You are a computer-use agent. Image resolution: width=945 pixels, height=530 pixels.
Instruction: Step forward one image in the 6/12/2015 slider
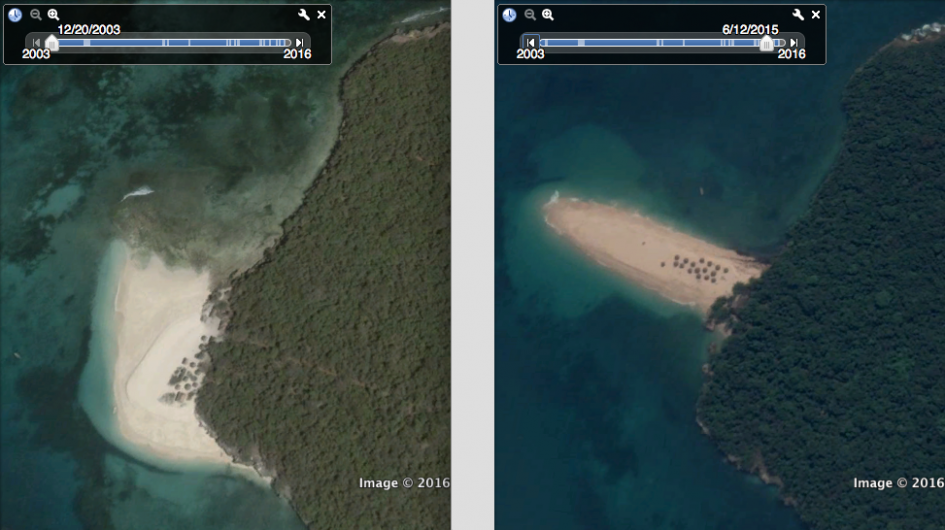tap(794, 43)
